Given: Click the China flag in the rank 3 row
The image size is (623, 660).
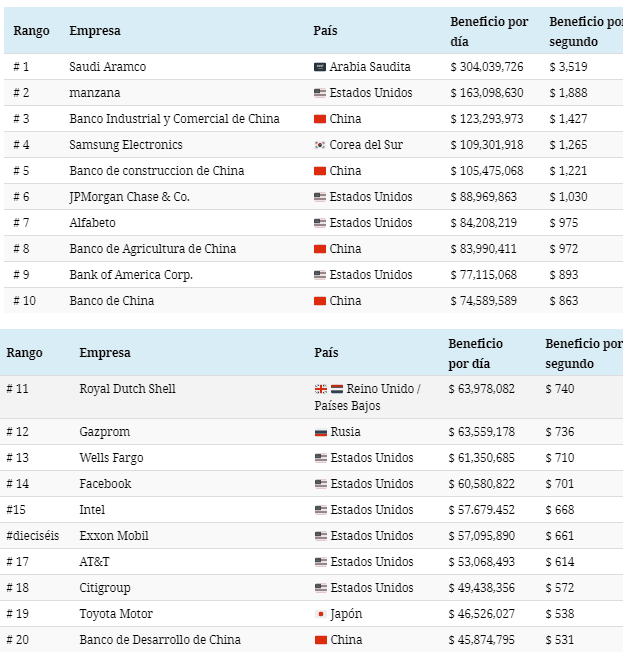Looking at the screenshot, I should (x=320, y=119).
